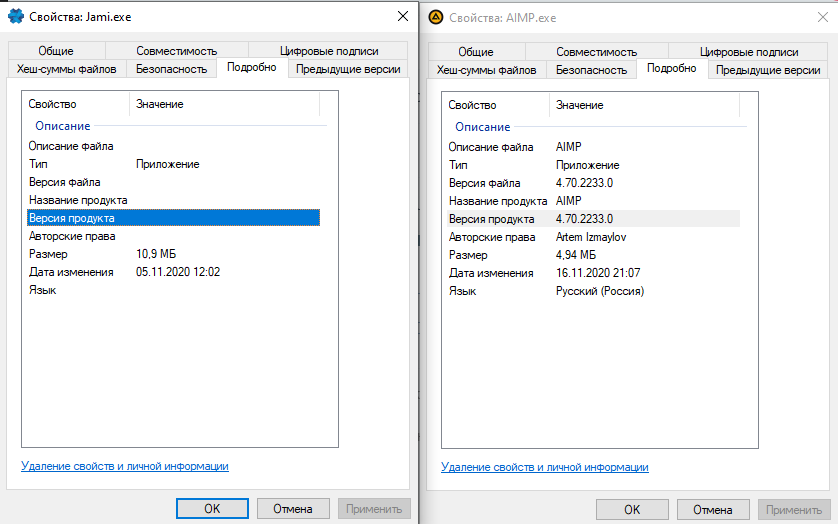838x524 pixels.
Task: Select Дата изменения row in Jami.exe list
Action: (x=173, y=272)
